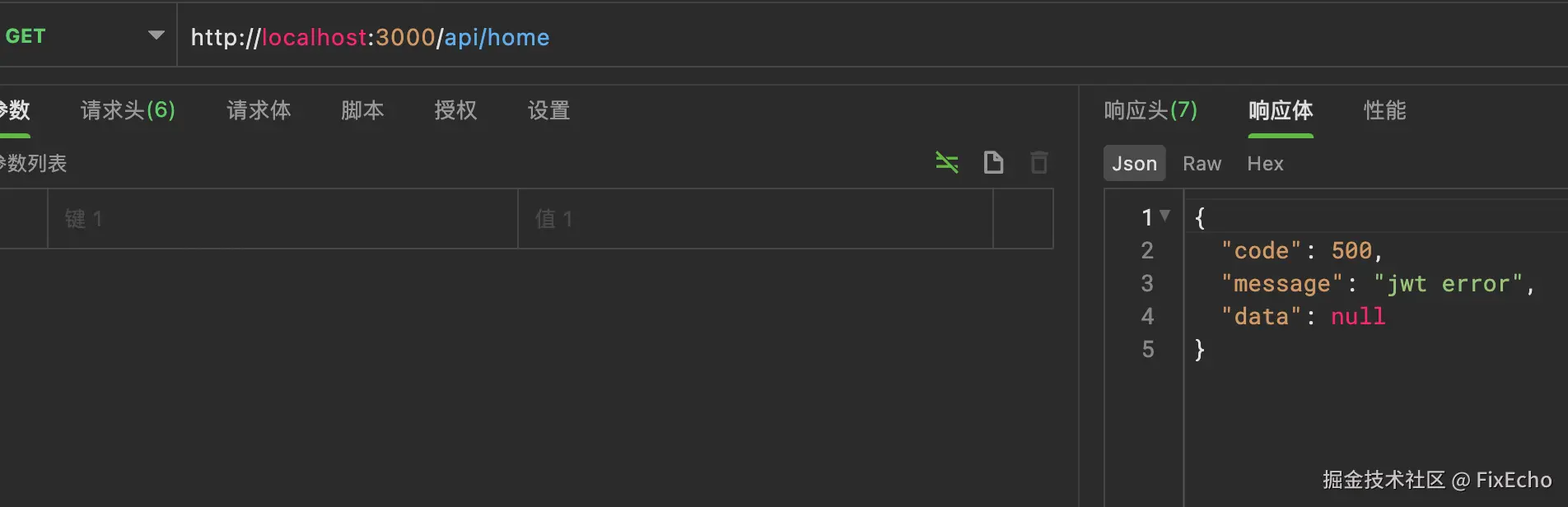Click the 键 1 key input field

[x=280, y=219]
